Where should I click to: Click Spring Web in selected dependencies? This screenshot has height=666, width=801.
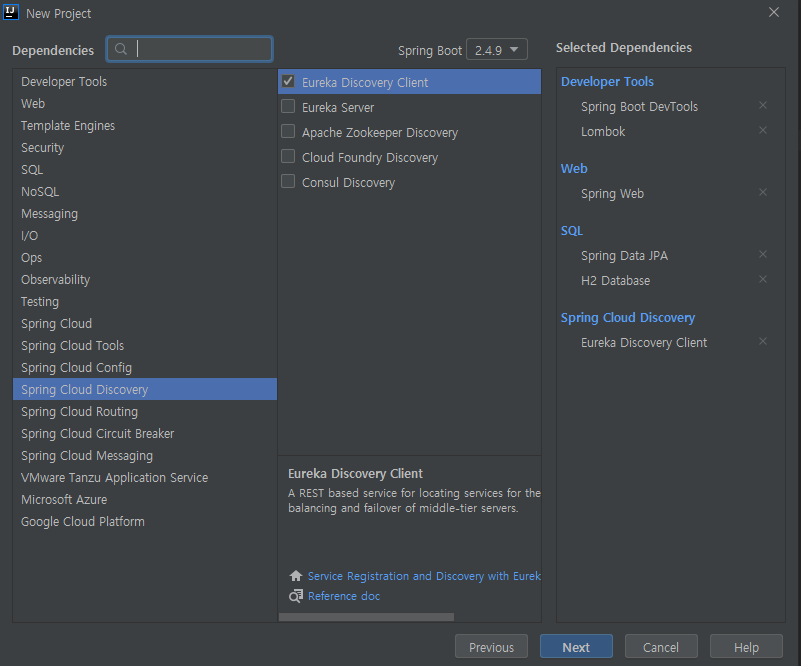click(612, 194)
